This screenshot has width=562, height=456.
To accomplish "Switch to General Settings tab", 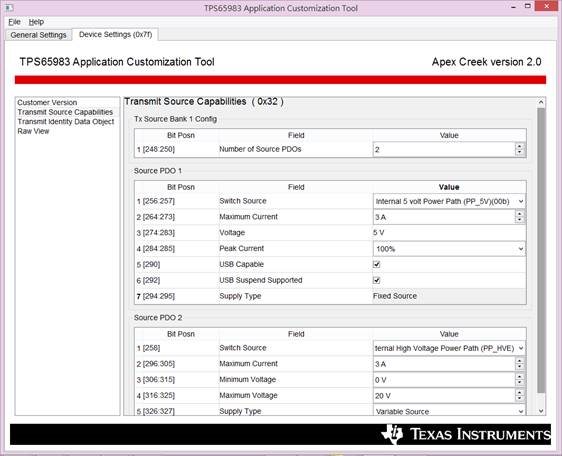I will pos(38,35).
